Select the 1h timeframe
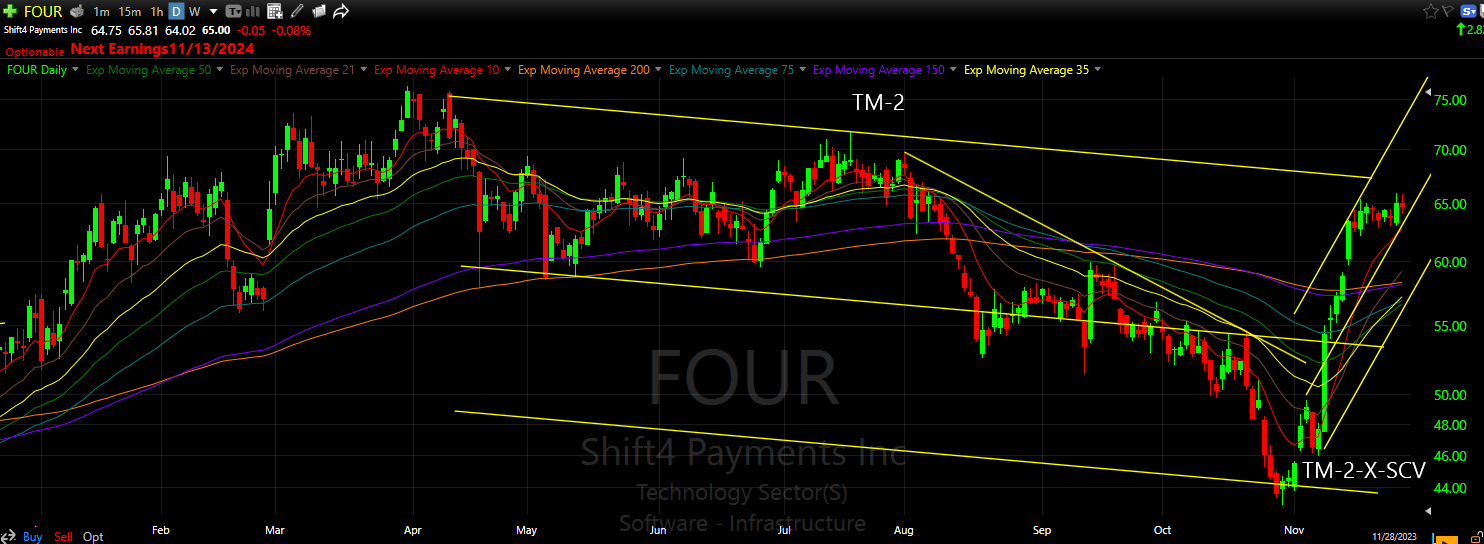This screenshot has width=1484, height=544. point(157,11)
